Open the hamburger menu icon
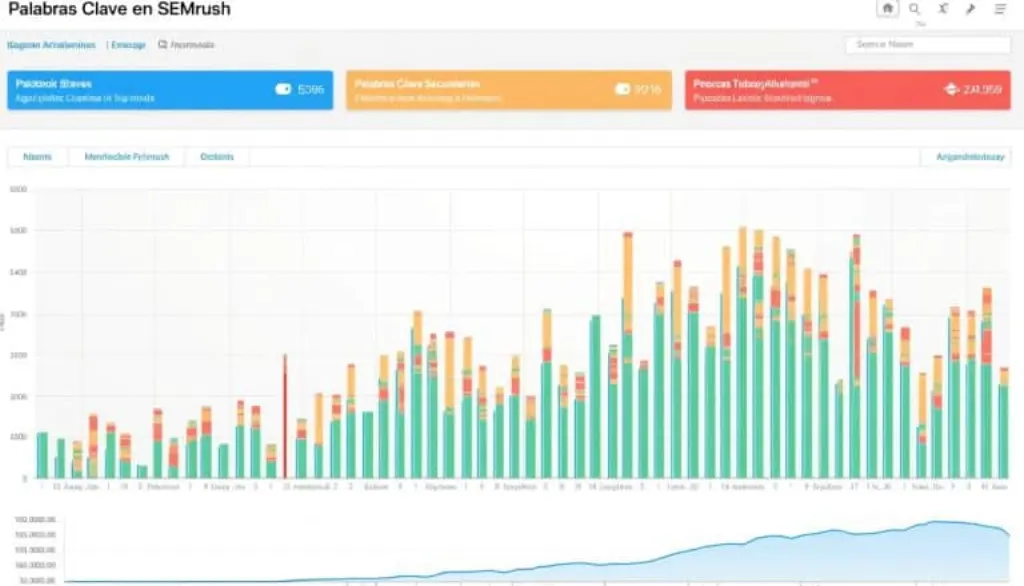 tap(1000, 8)
